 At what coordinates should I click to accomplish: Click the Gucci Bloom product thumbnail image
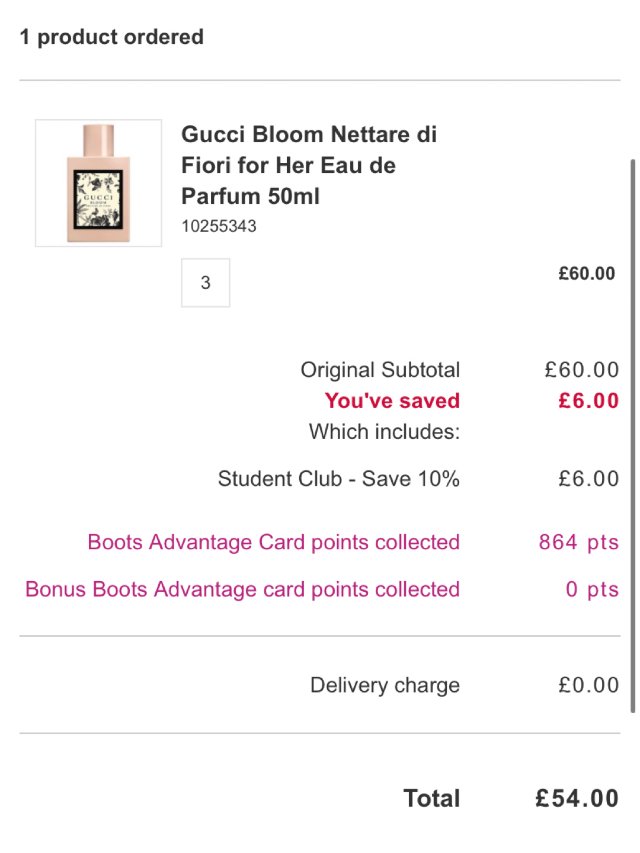(97, 180)
